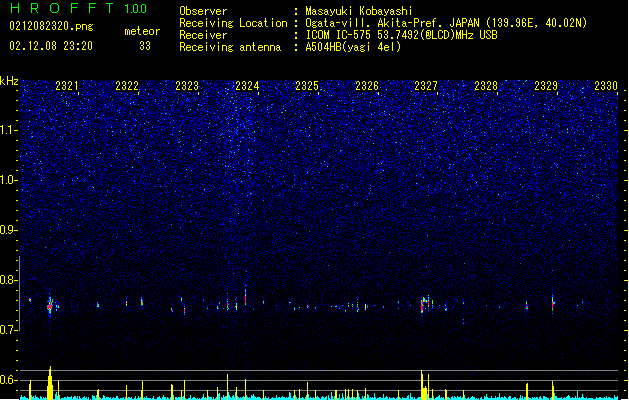This screenshot has width=629, height=400.
Task: Click the 1.1 kHz frequency tick label
Action: tap(9, 130)
